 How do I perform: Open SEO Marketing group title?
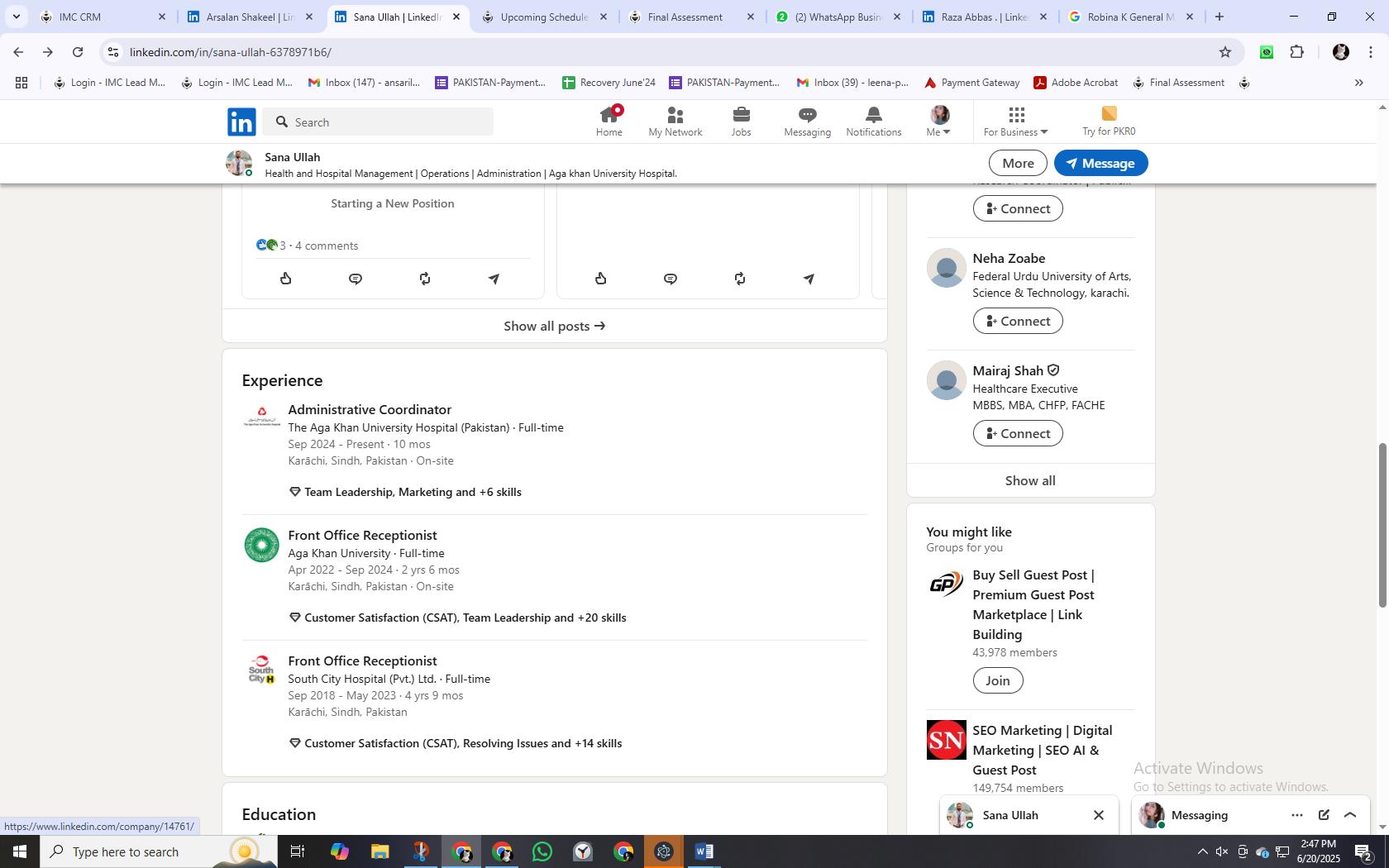coord(1043,750)
